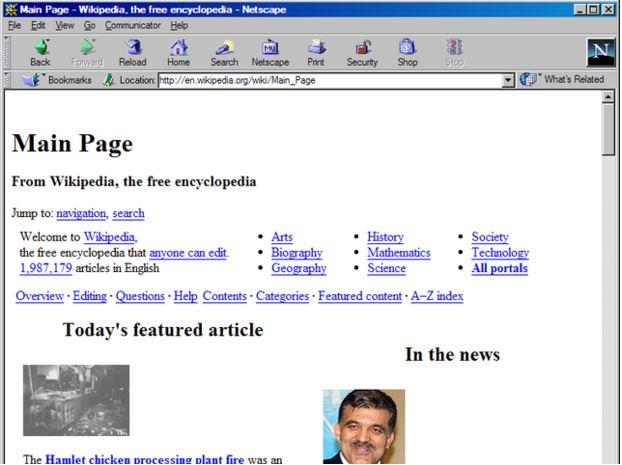
Task: Click the scrollbar up arrow
Action: [608, 96]
